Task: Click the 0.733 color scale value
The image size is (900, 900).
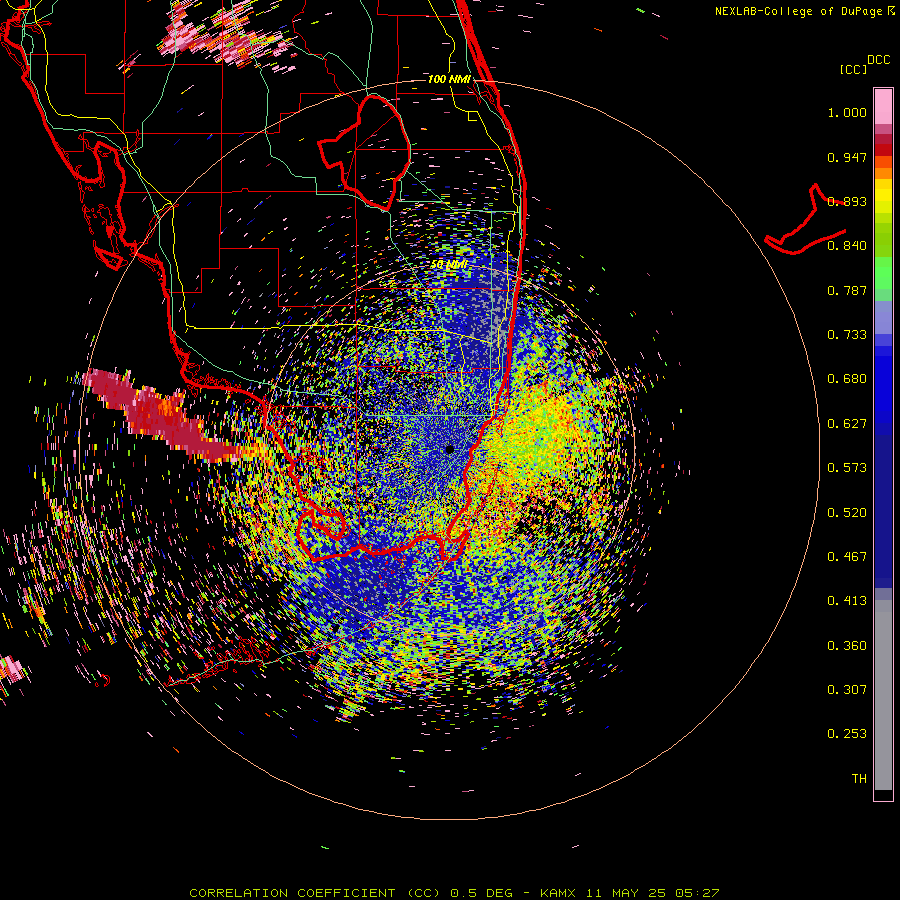Action: coord(847,335)
